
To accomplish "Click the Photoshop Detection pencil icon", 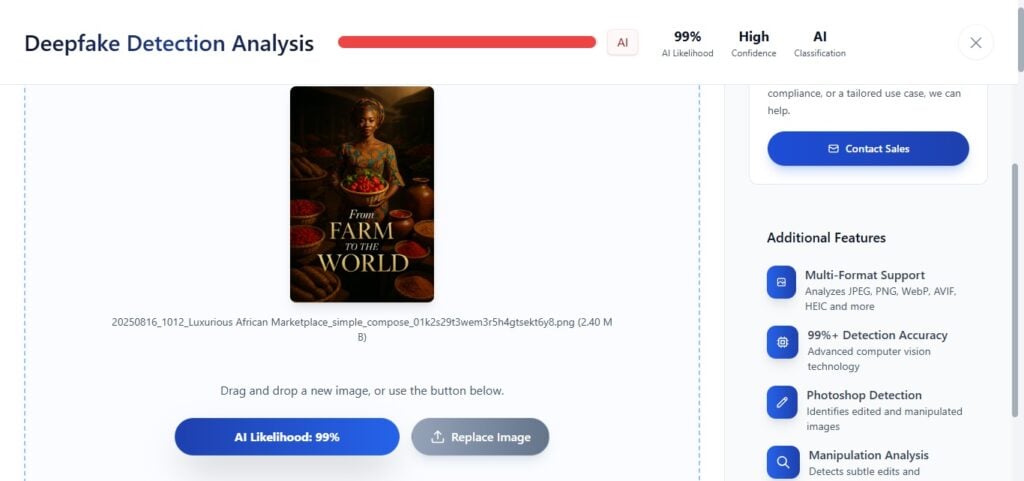I will 782,402.
